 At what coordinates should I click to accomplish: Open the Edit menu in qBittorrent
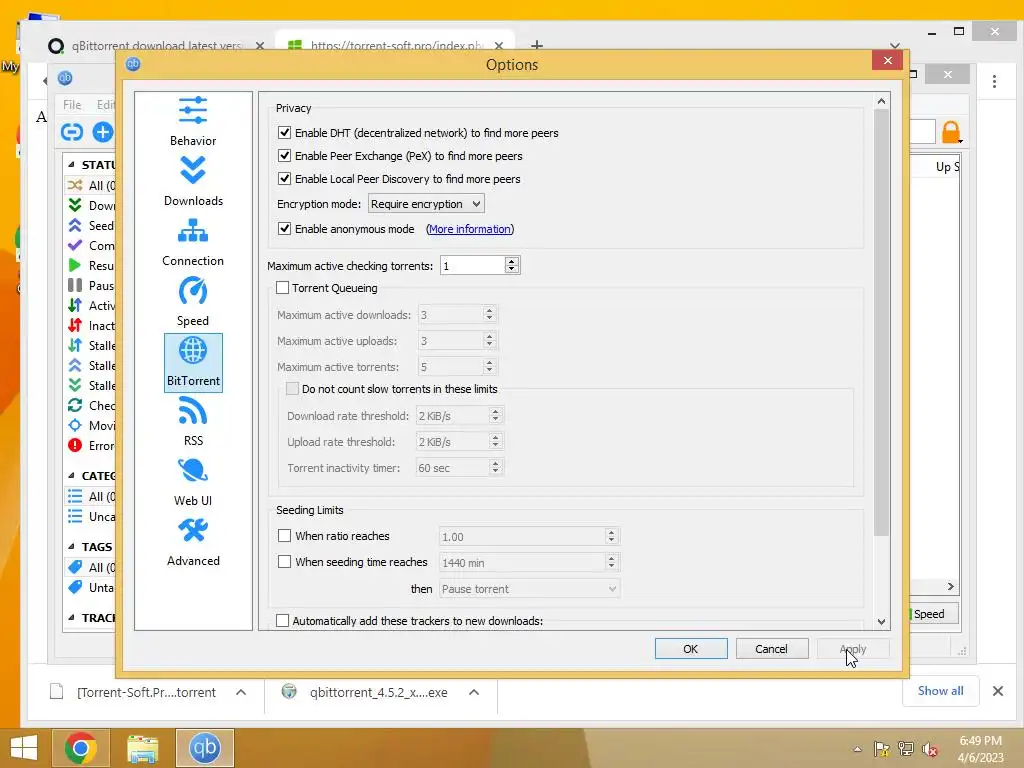click(106, 104)
